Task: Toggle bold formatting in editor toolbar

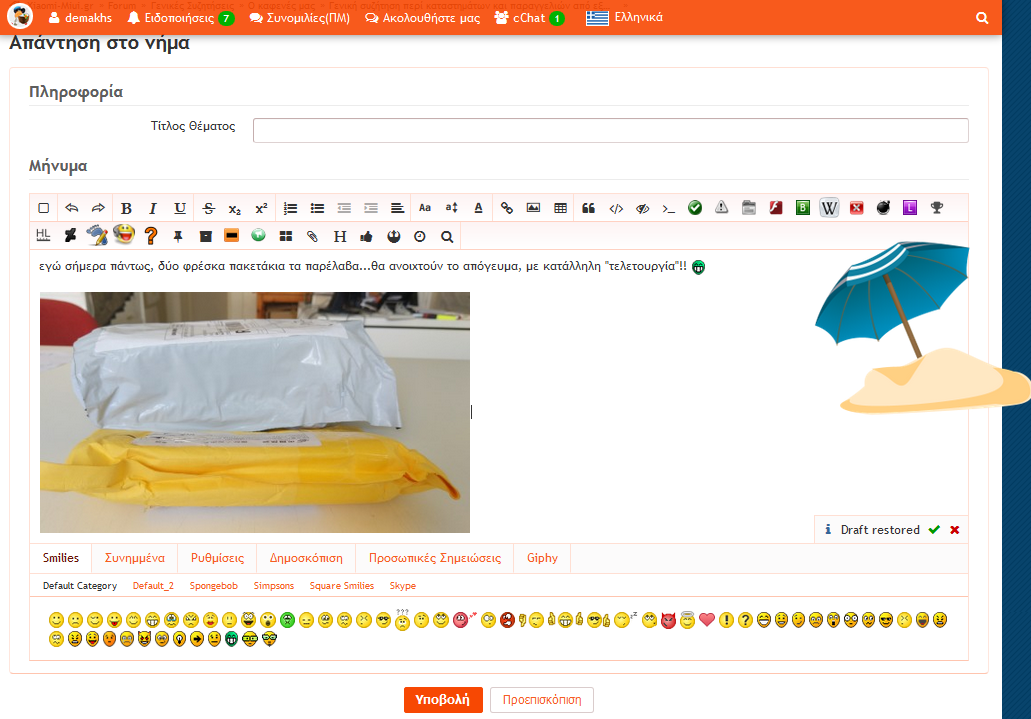Action: click(x=126, y=209)
